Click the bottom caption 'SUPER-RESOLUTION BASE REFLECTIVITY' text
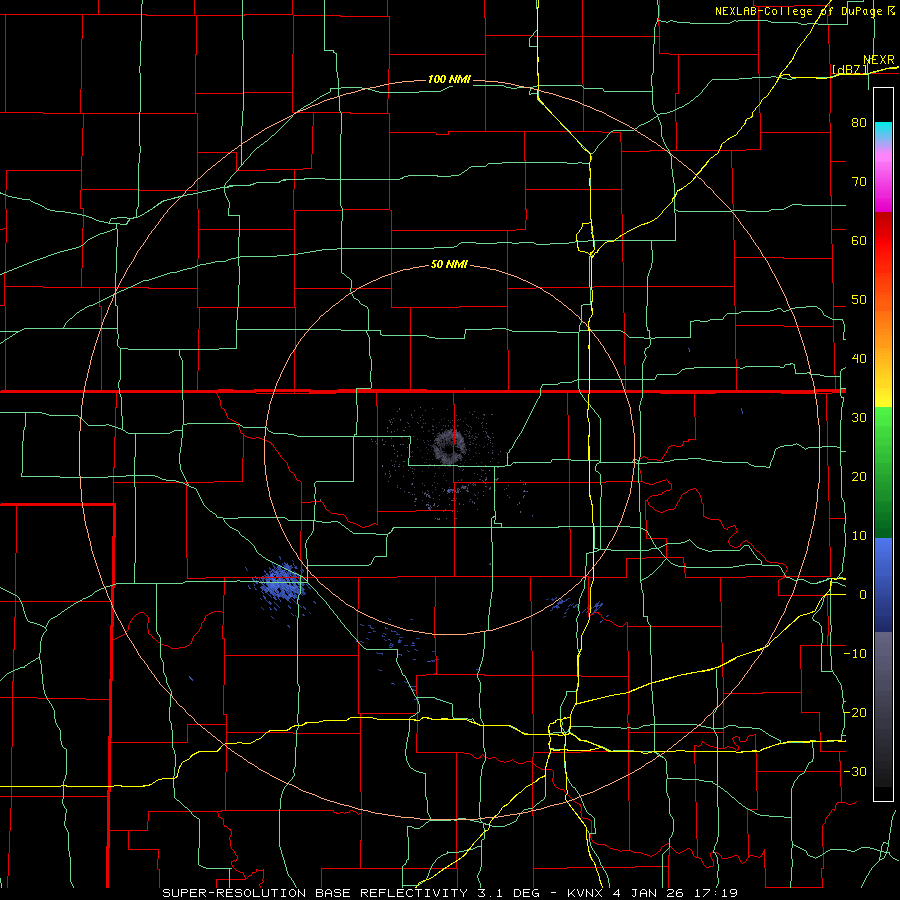 315,893
